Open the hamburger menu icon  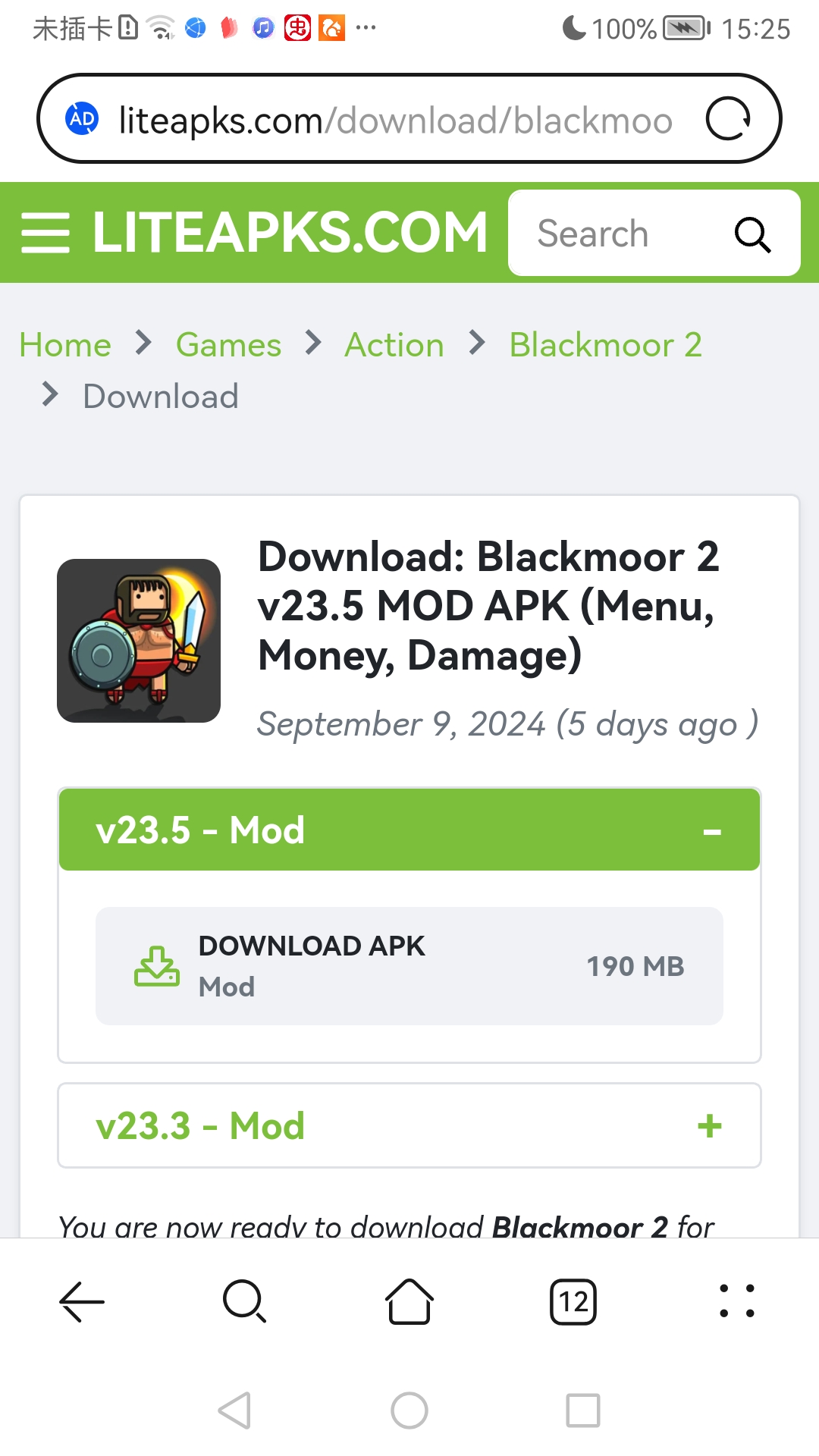[x=45, y=233]
